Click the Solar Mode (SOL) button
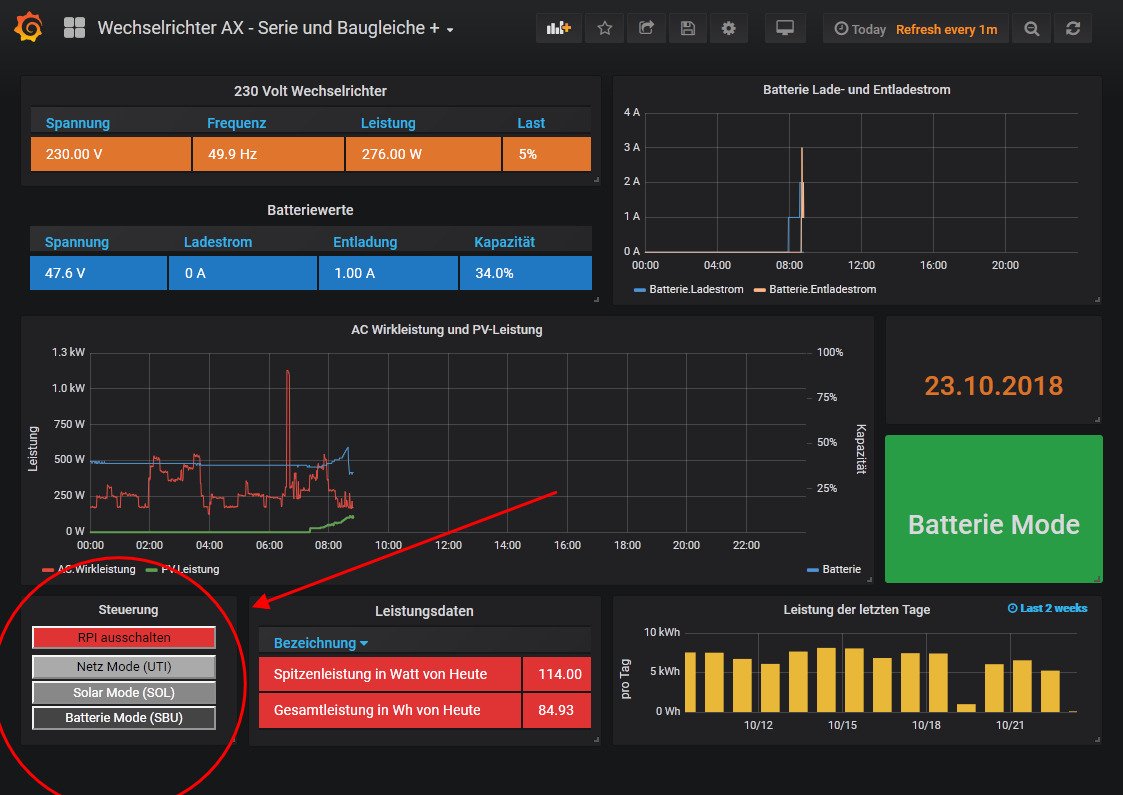This screenshot has width=1123, height=795. coord(124,692)
